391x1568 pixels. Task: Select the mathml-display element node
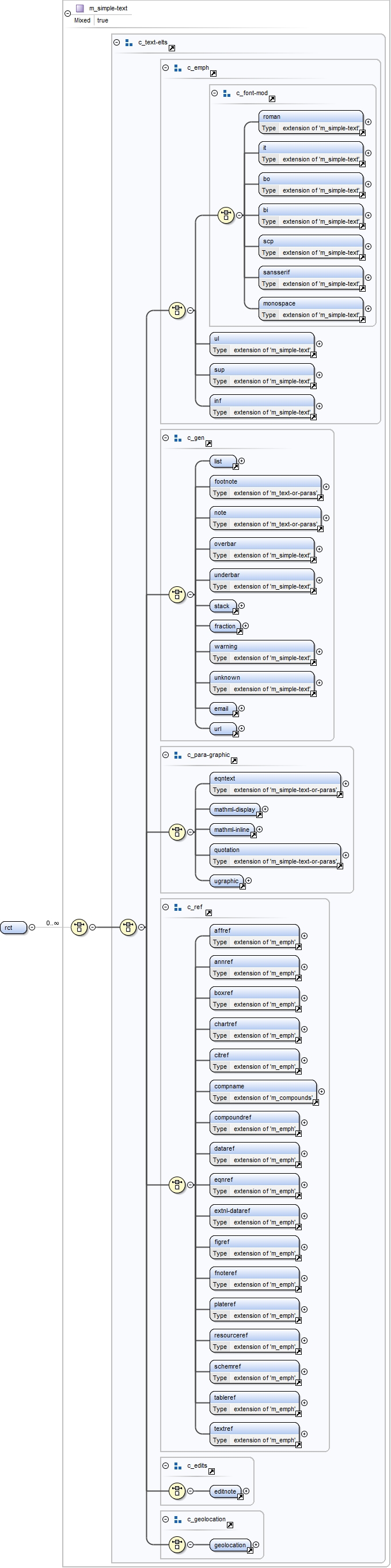(x=234, y=809)
